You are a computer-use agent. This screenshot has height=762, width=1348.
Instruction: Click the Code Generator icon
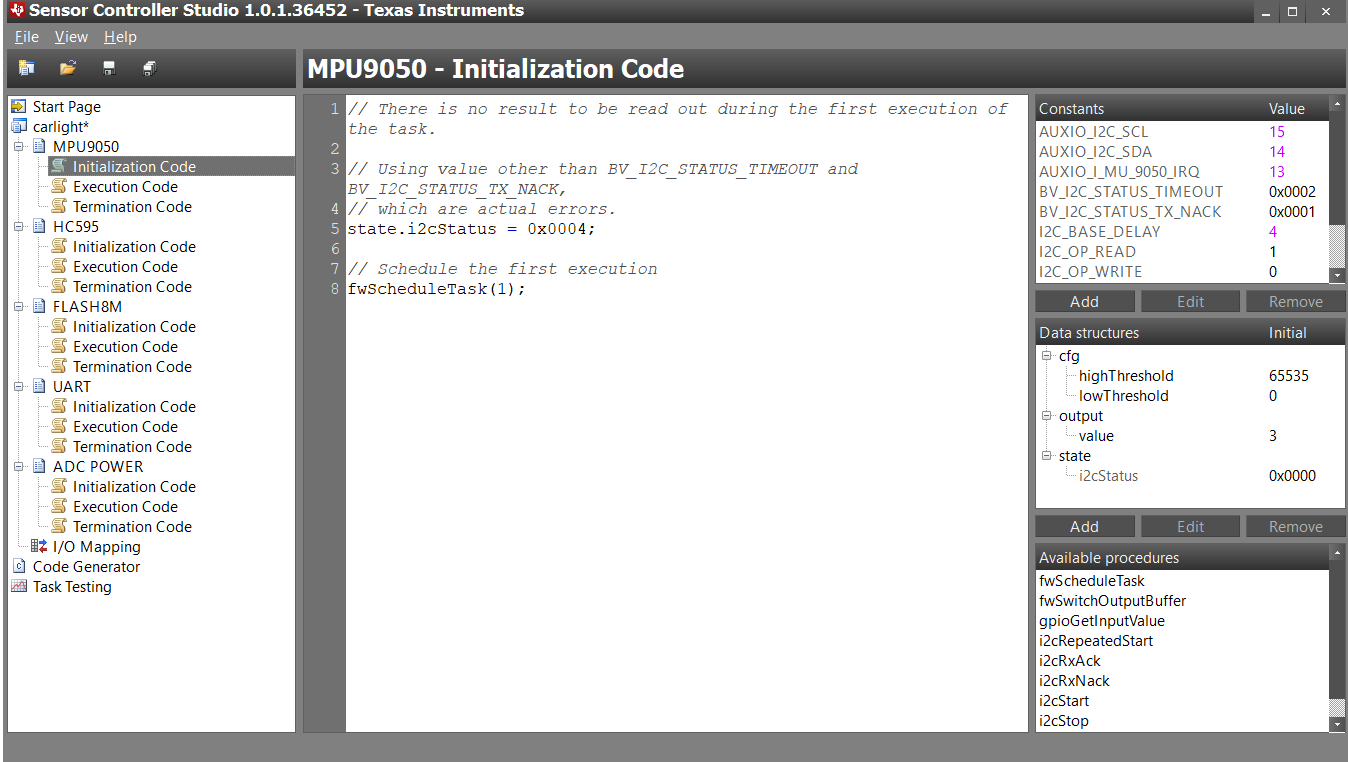pos(19,567)
